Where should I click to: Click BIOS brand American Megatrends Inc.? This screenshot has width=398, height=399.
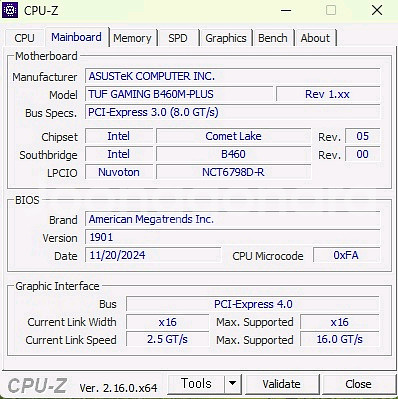click(232, 219)
